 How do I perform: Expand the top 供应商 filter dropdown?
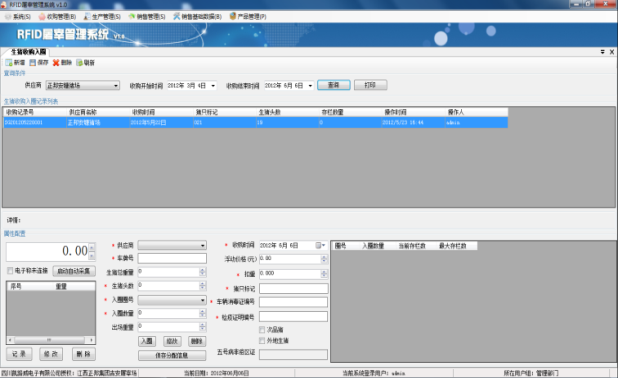pyautogui.click(x=116, y=86)
